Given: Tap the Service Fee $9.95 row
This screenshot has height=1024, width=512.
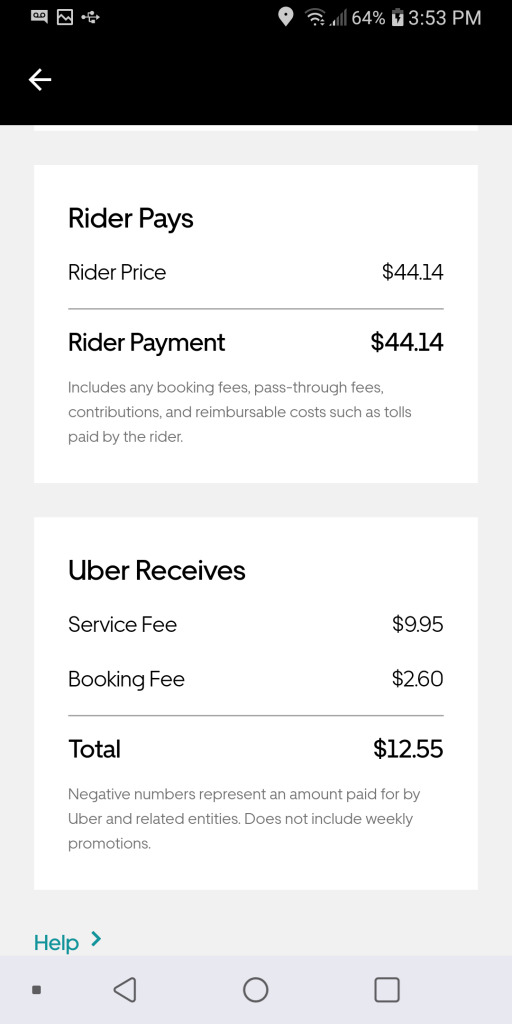Looking at the screenshot, I should (255, 624).
